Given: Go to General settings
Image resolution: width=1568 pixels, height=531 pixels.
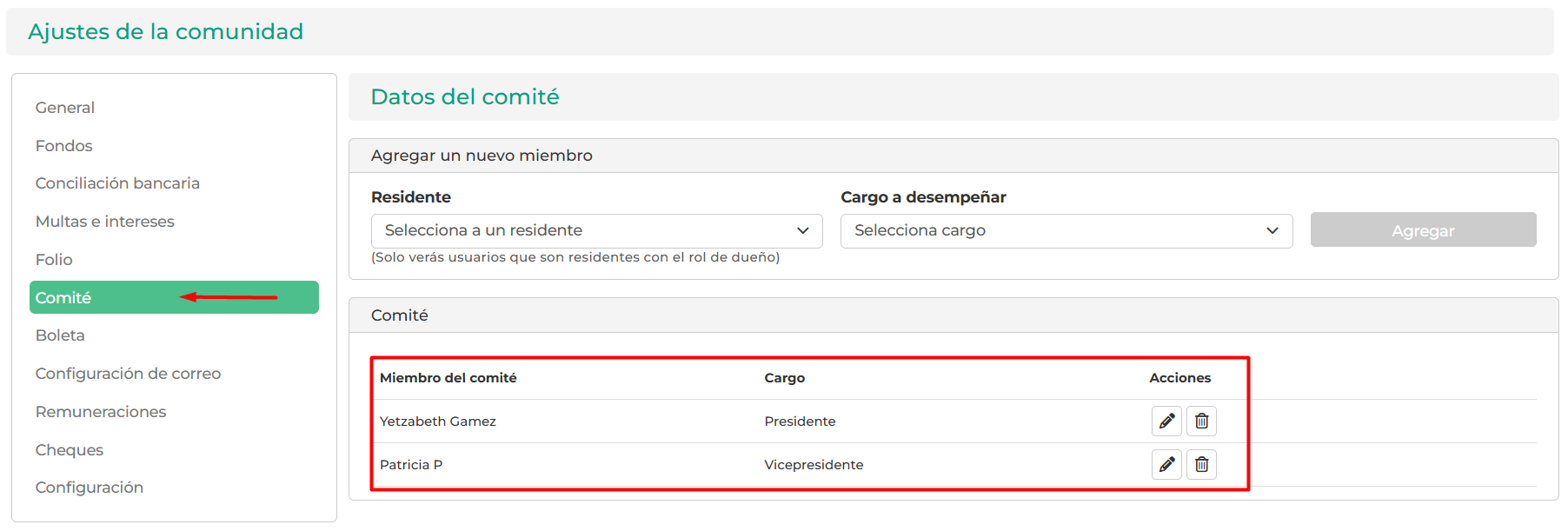Looking at the screenshot, I should pyautogui.click(x=65, y=108).
